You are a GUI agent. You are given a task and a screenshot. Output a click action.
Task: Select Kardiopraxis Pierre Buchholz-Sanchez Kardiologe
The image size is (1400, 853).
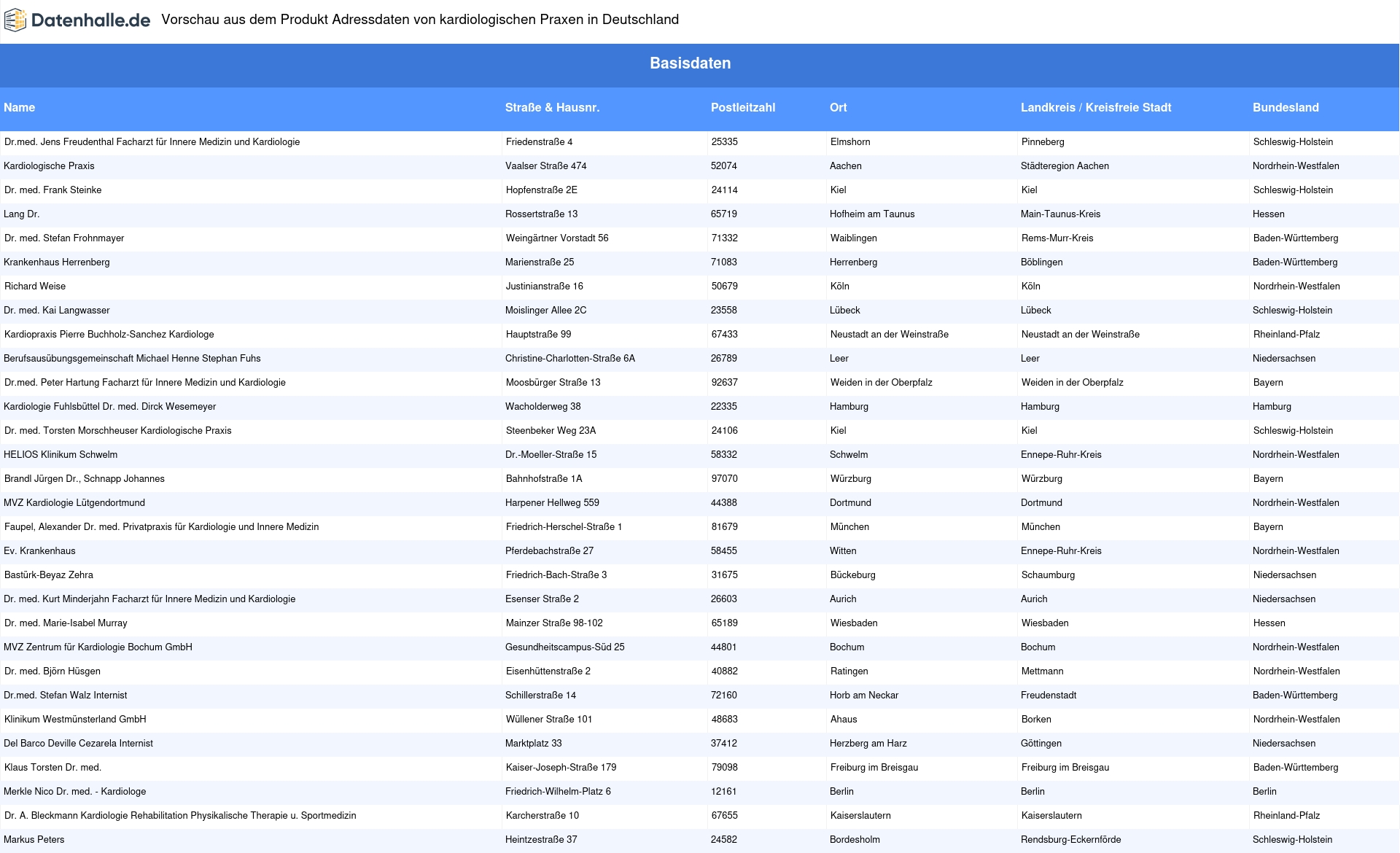109,335
